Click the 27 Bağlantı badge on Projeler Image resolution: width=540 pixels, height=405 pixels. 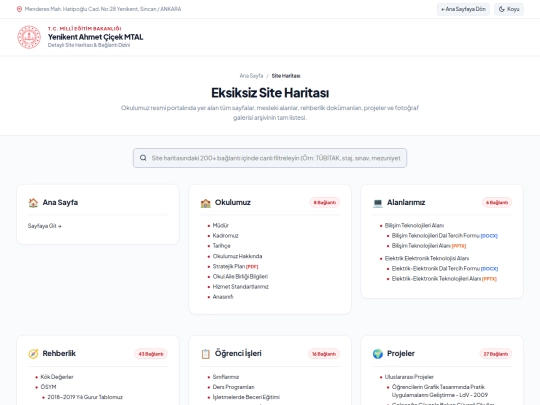click(496, 354)
